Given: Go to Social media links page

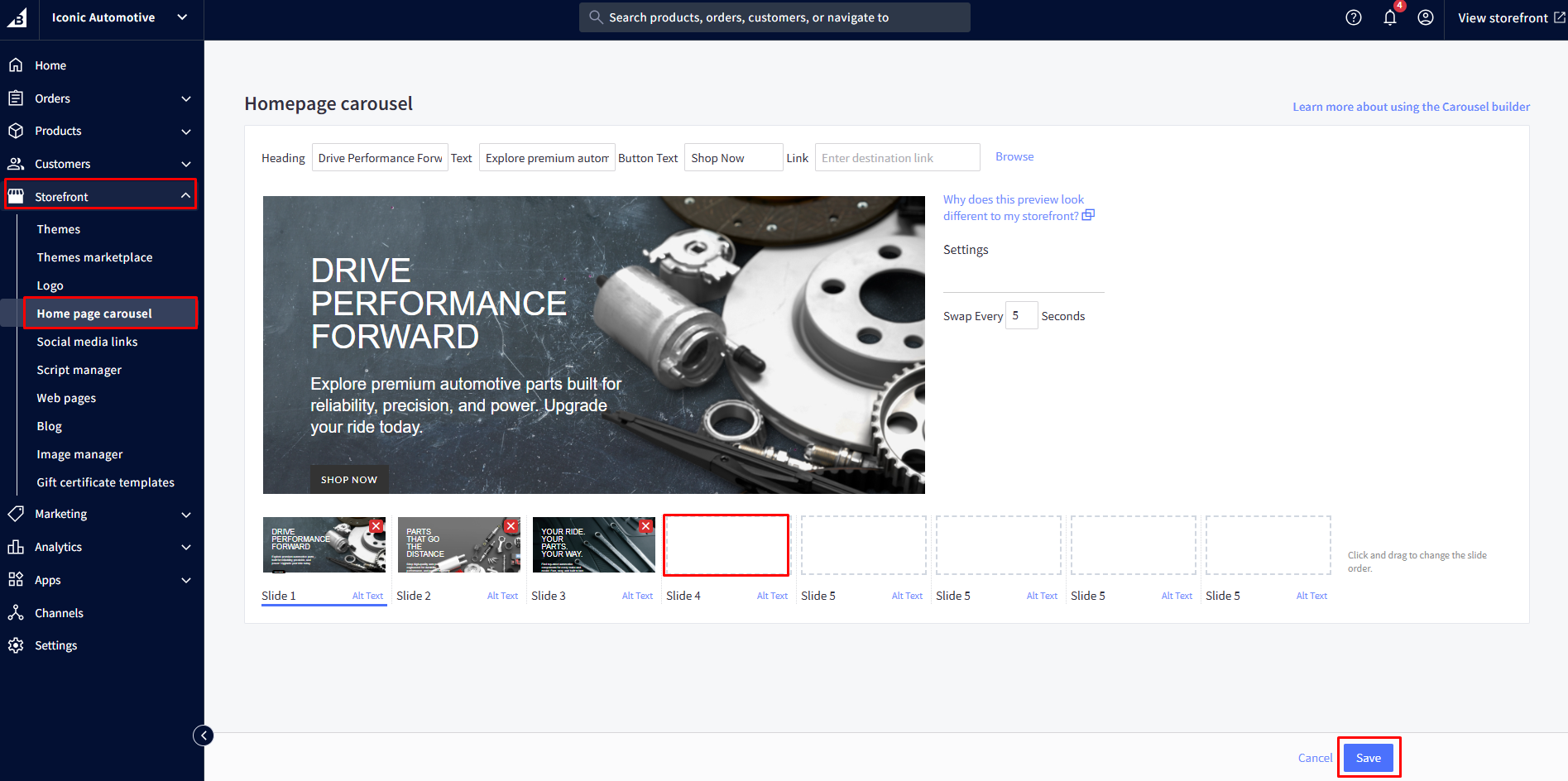Looking at the screenshot, I should click(87, 342).
